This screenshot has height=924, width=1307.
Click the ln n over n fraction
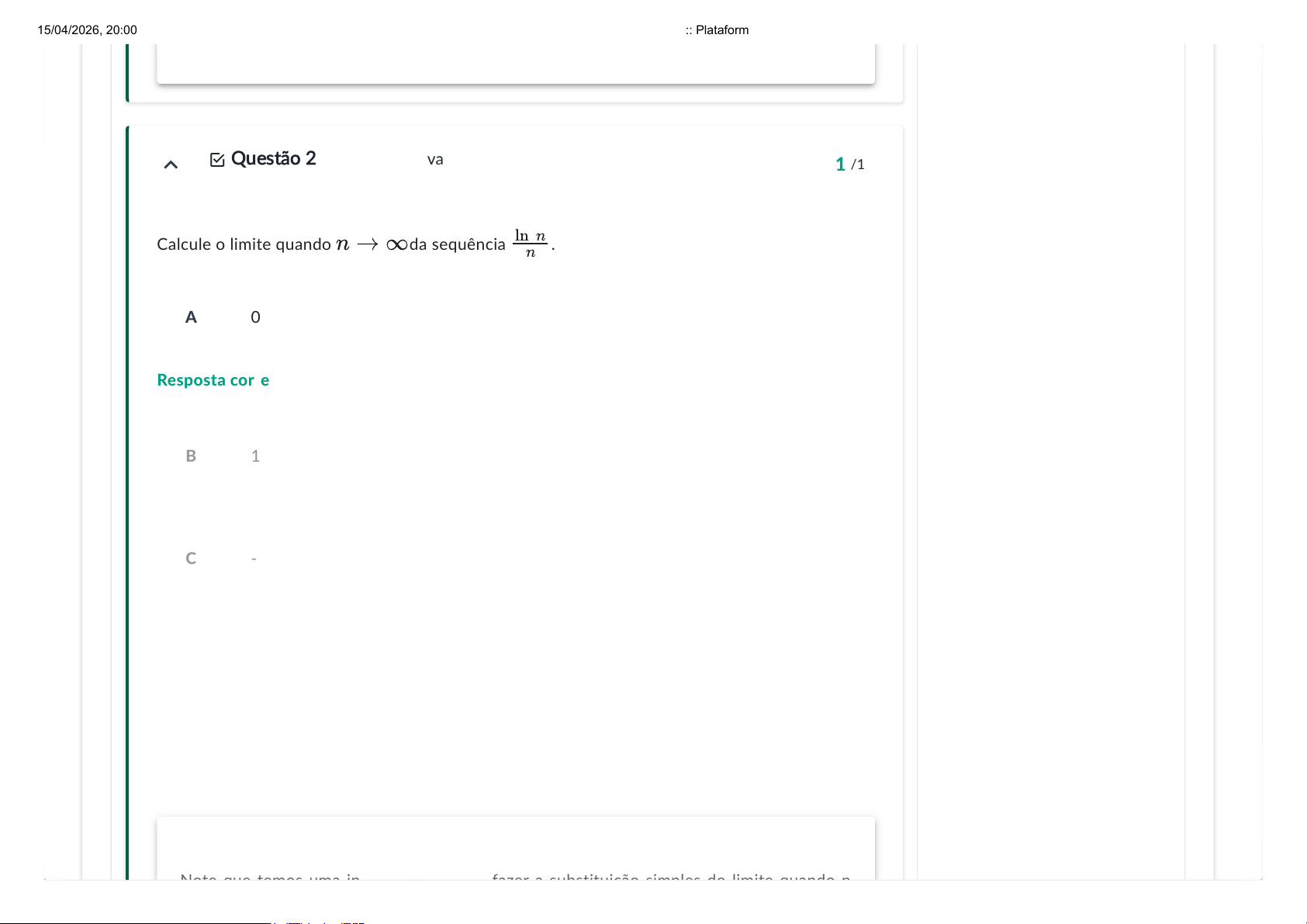(x=531, y=244)
